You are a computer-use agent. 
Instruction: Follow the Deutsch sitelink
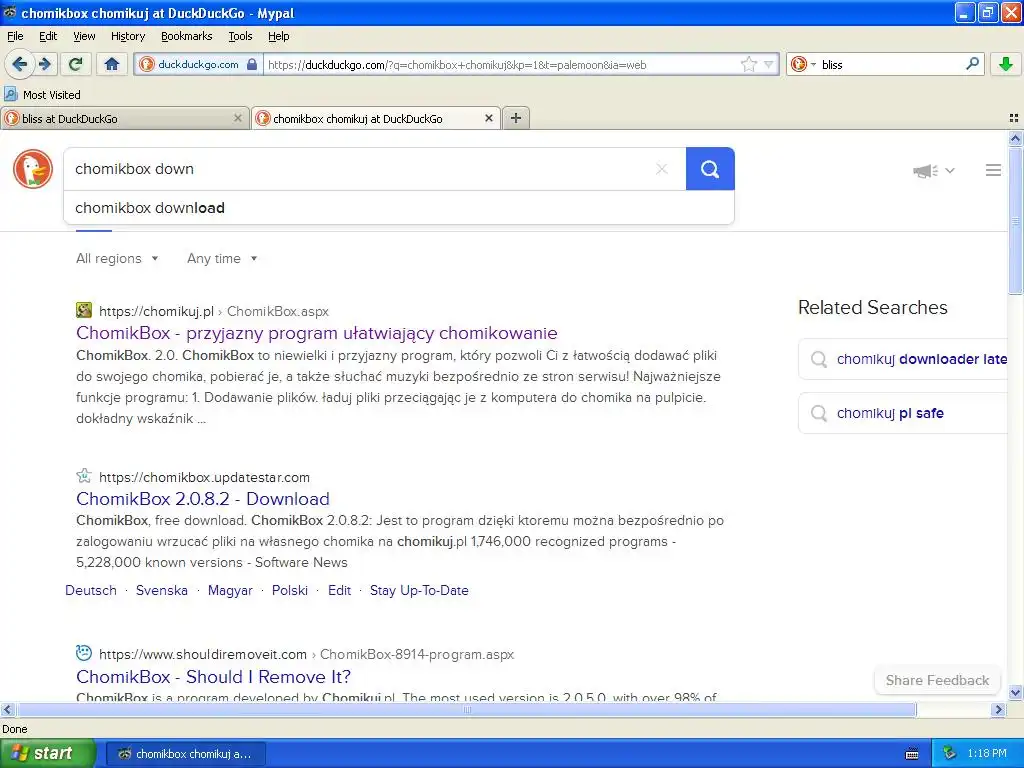pyautogui.click(x=91, y=590)
